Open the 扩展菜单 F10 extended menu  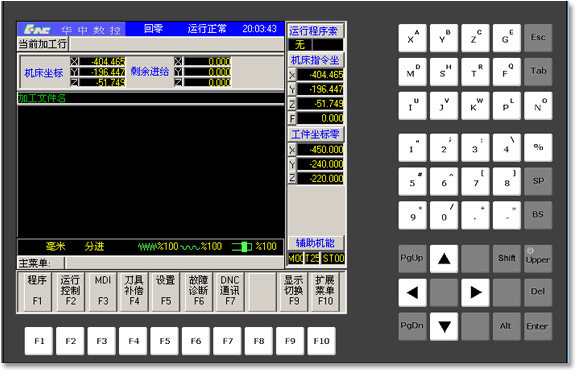(325, 291)
